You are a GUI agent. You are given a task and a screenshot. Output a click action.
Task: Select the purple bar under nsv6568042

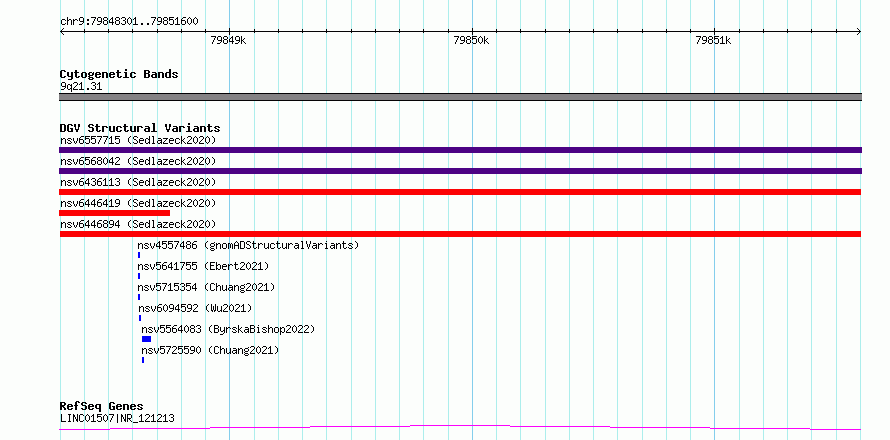pyautogui.click(x=460, y=171)
